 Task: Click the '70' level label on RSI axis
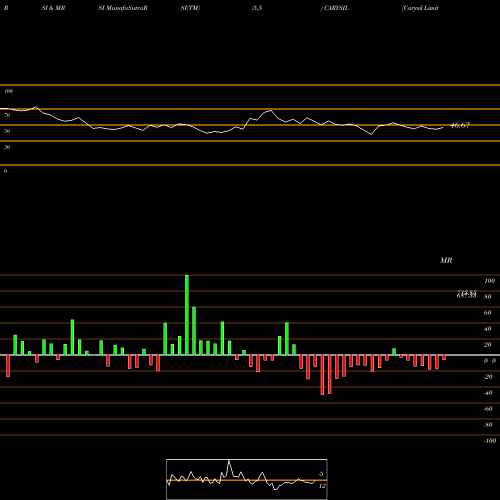7,115
